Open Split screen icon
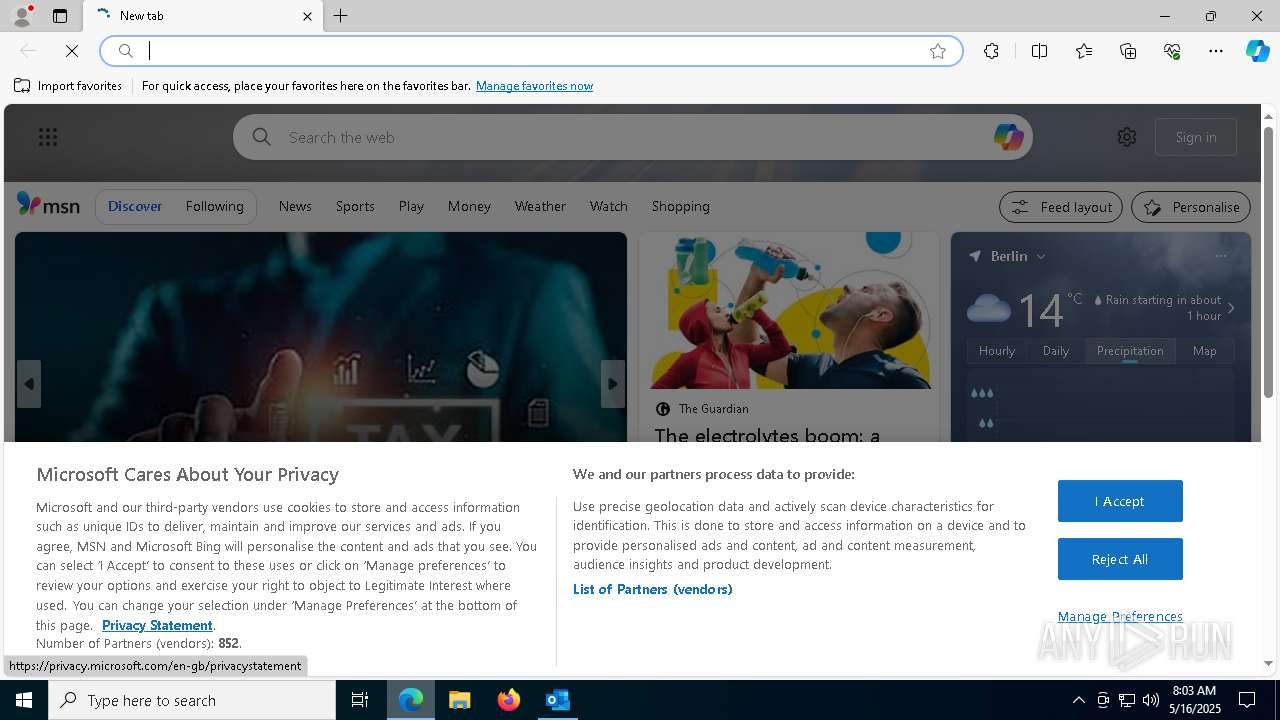This screenshot has width=1280, height=720. tap(1039, 51)
